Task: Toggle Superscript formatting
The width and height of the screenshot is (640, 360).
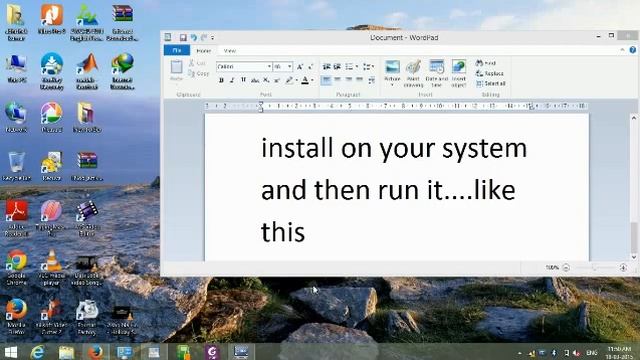Action: pyautogui.click(x=277, y=80)
